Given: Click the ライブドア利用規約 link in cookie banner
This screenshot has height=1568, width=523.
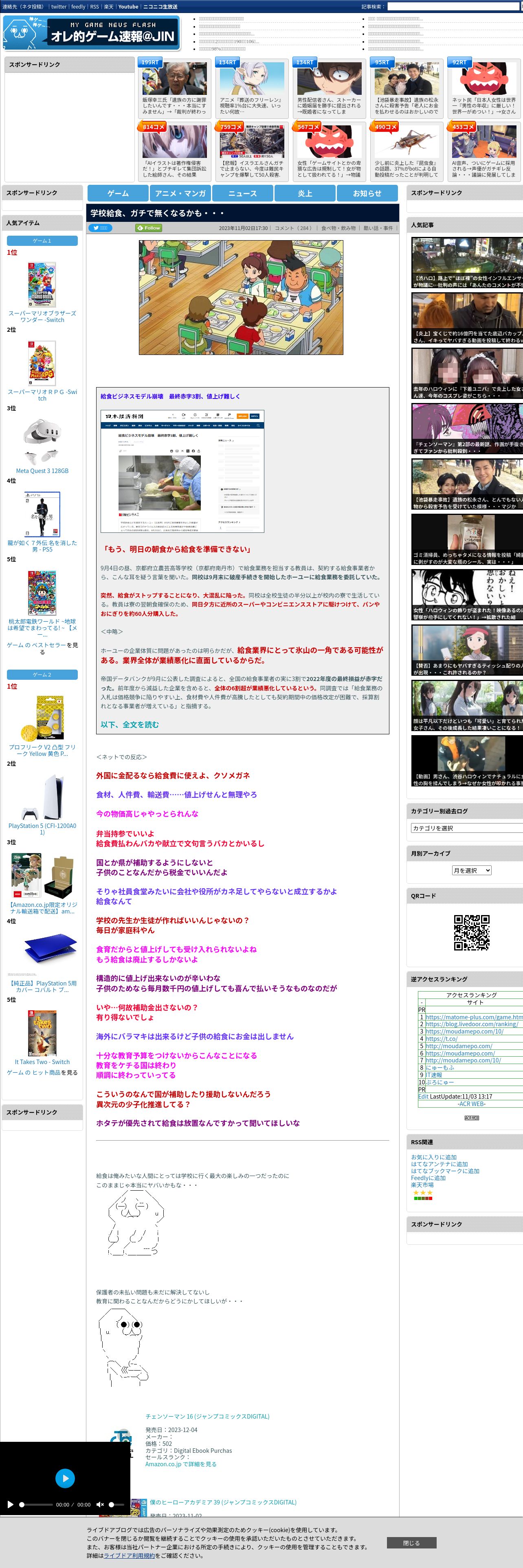Looking at the screenshot, I should coord(129,1555).
